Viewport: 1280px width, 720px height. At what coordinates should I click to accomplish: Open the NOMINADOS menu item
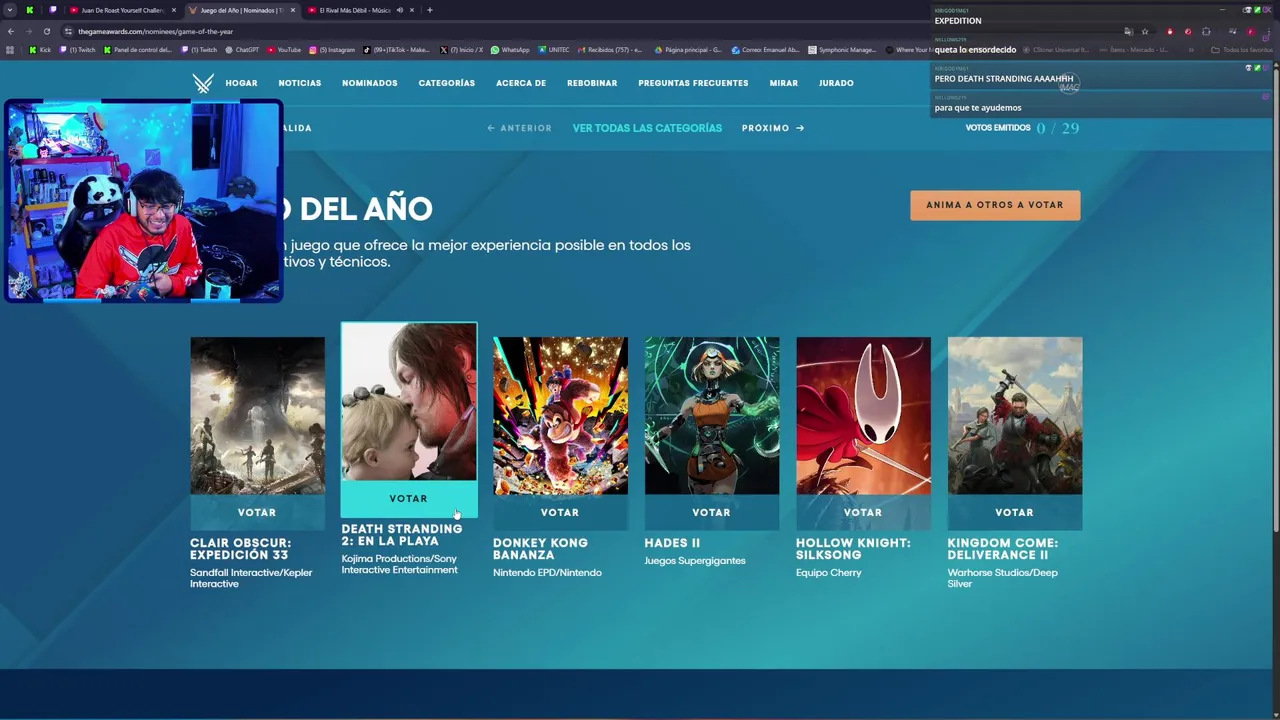(x=370, y=83)
